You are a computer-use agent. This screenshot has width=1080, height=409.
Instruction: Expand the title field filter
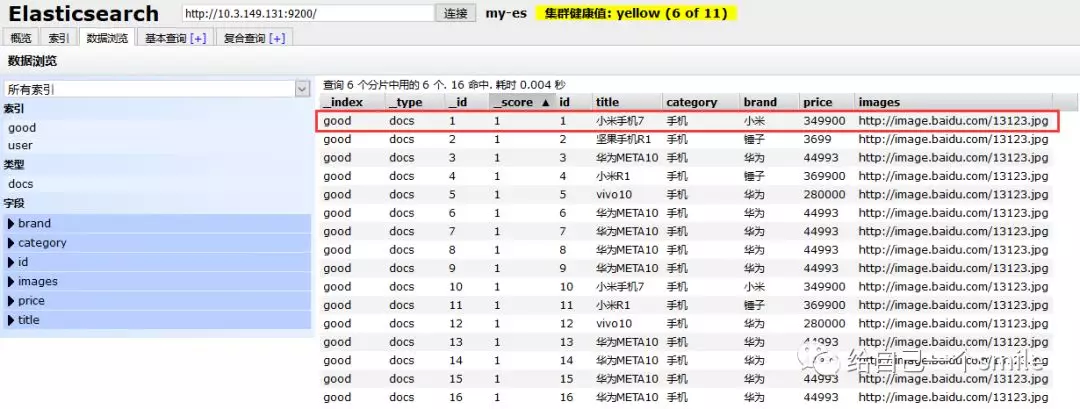coord(156,319)
